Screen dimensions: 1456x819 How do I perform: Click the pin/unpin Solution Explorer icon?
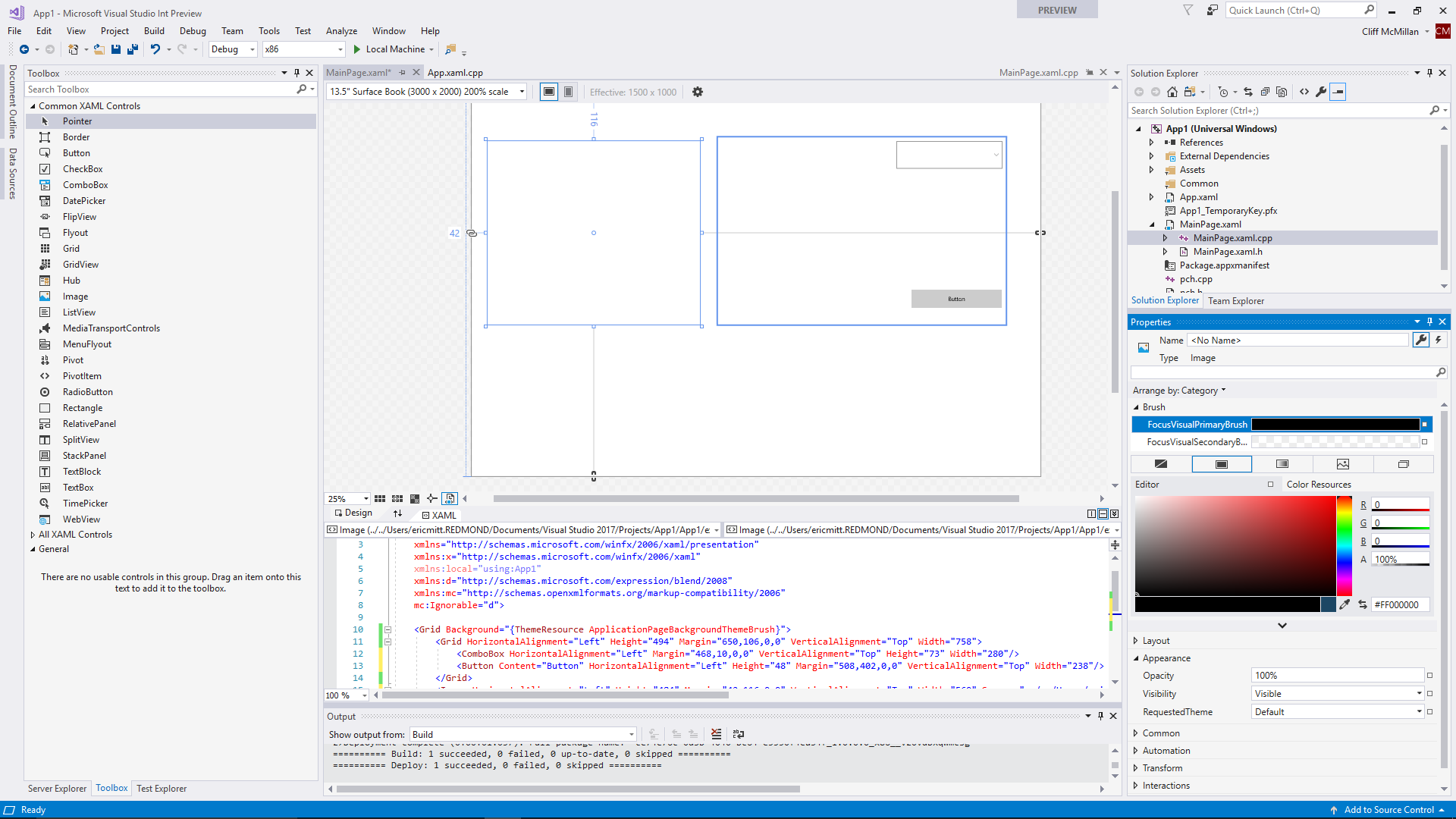(1430, 73)
